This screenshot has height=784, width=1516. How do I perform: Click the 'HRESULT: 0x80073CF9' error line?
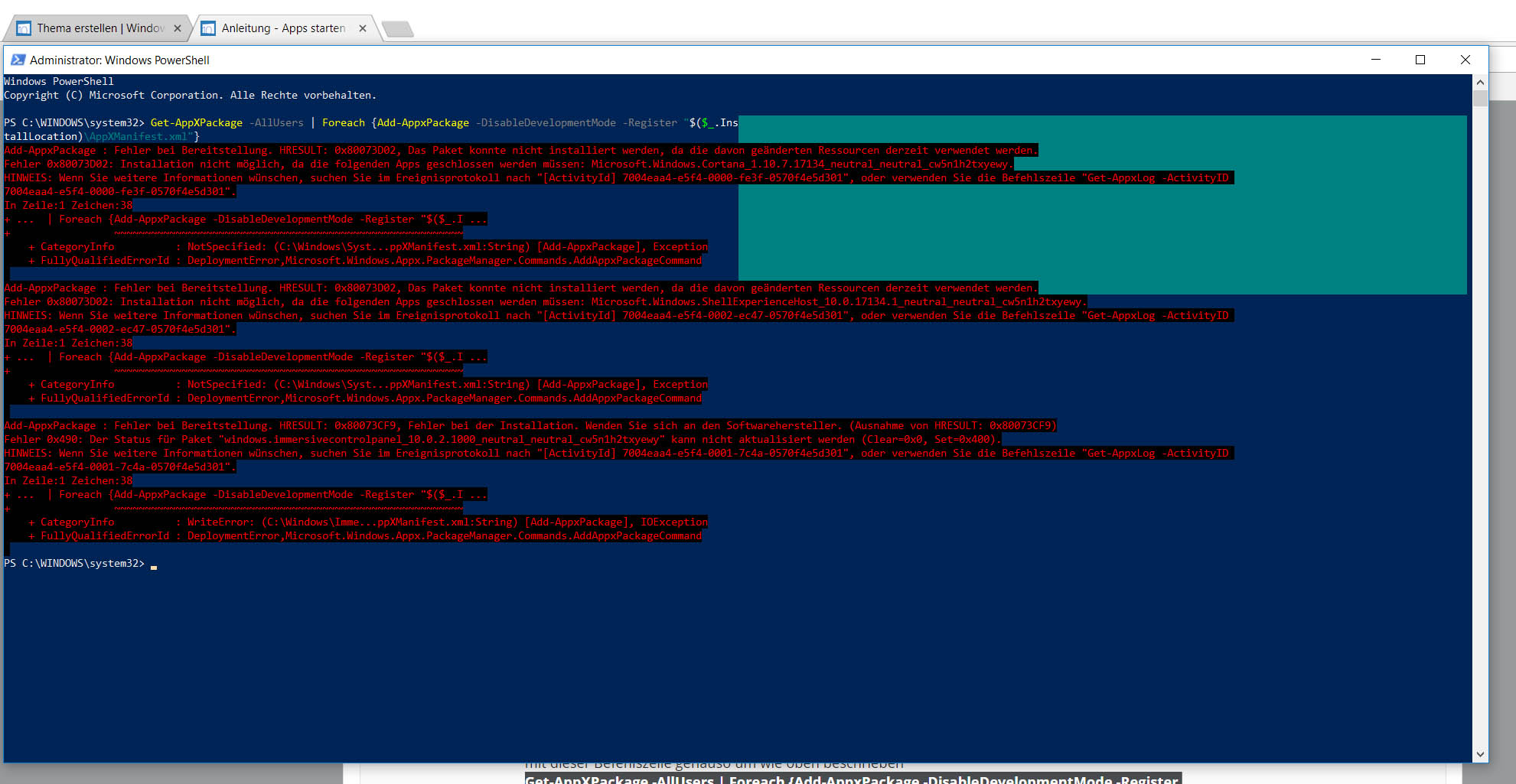point(530,425)
